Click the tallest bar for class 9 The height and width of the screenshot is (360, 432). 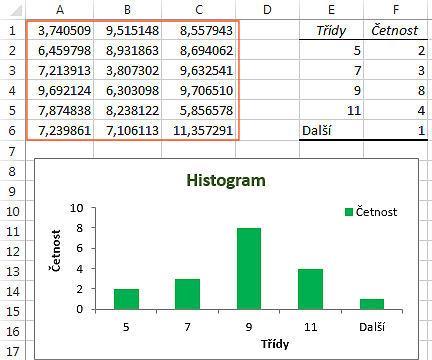tap(249, 269)
